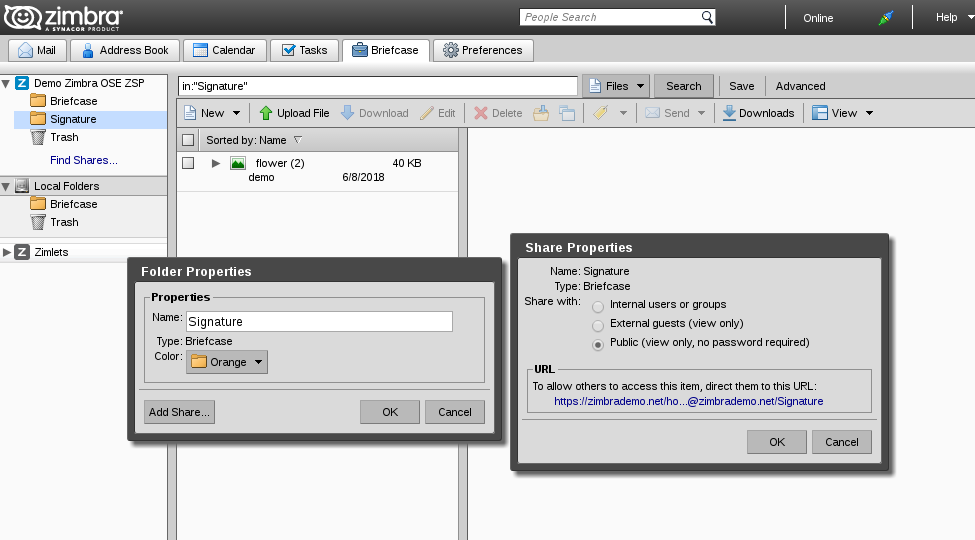Open the Files search type dropdown

click(616, 86)
